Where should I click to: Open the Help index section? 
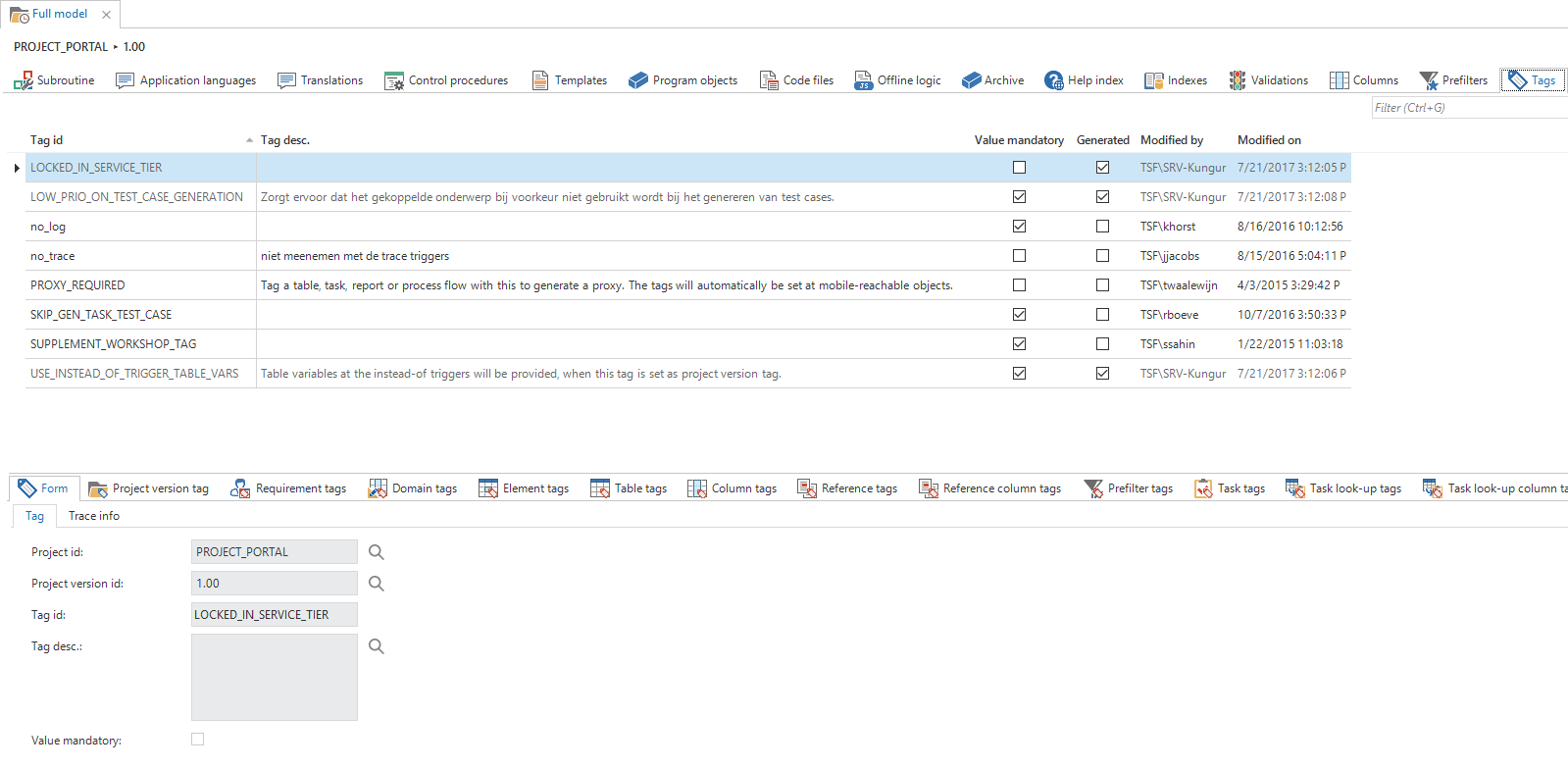pos(1084,80)
